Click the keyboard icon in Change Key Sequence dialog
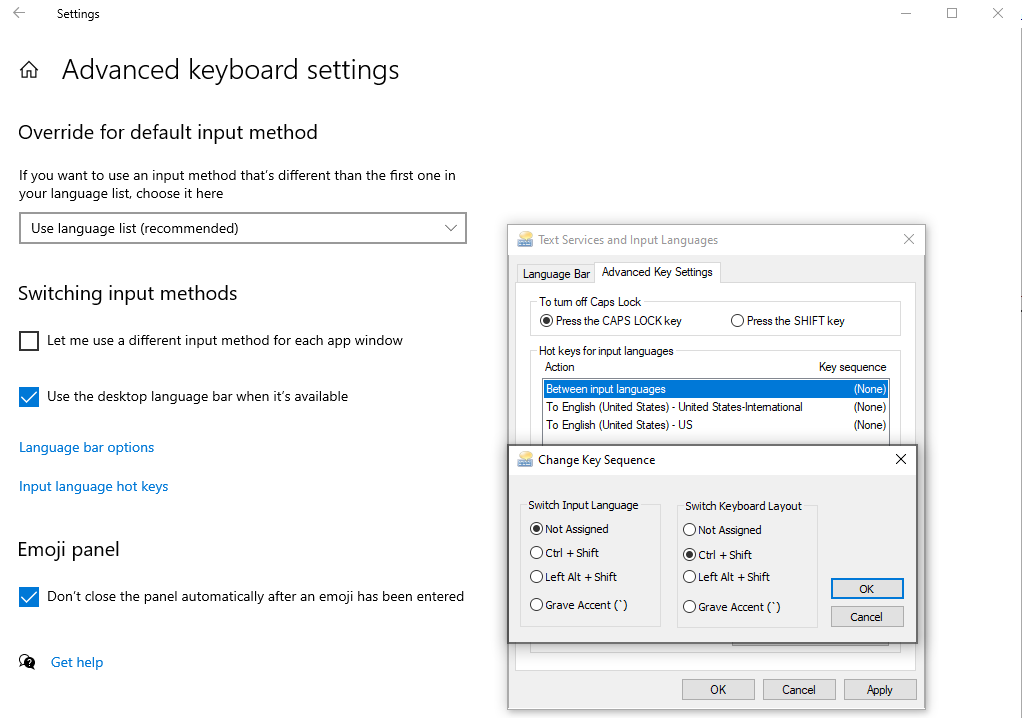 524,459
